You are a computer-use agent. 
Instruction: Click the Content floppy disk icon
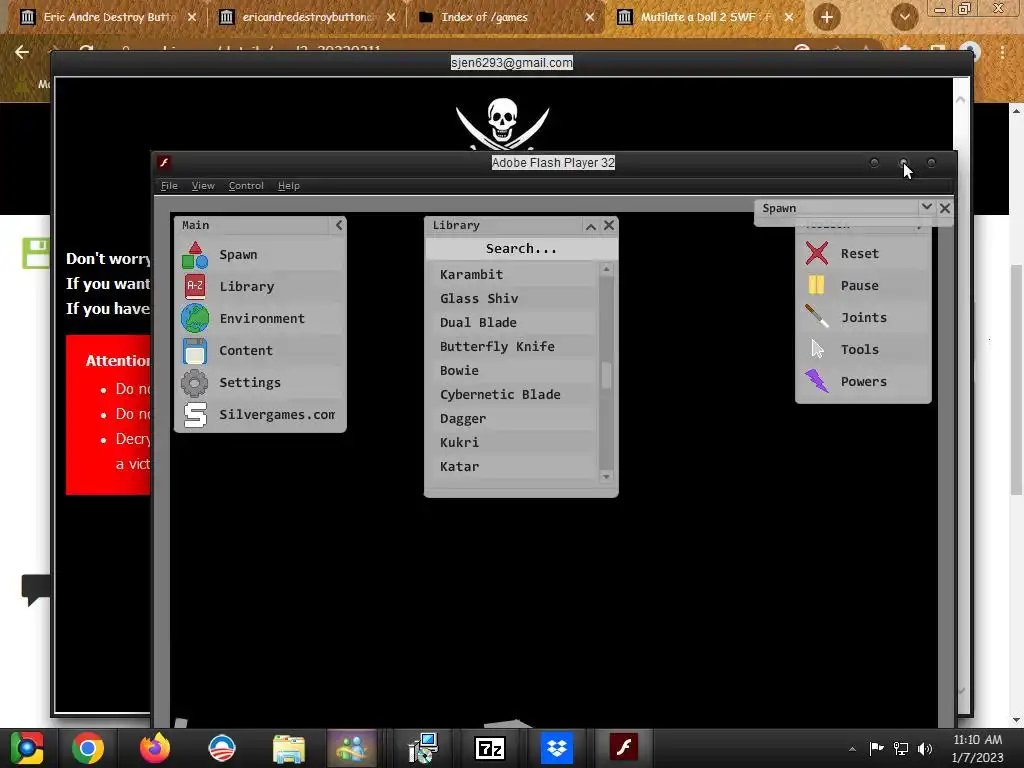[195, 351]
